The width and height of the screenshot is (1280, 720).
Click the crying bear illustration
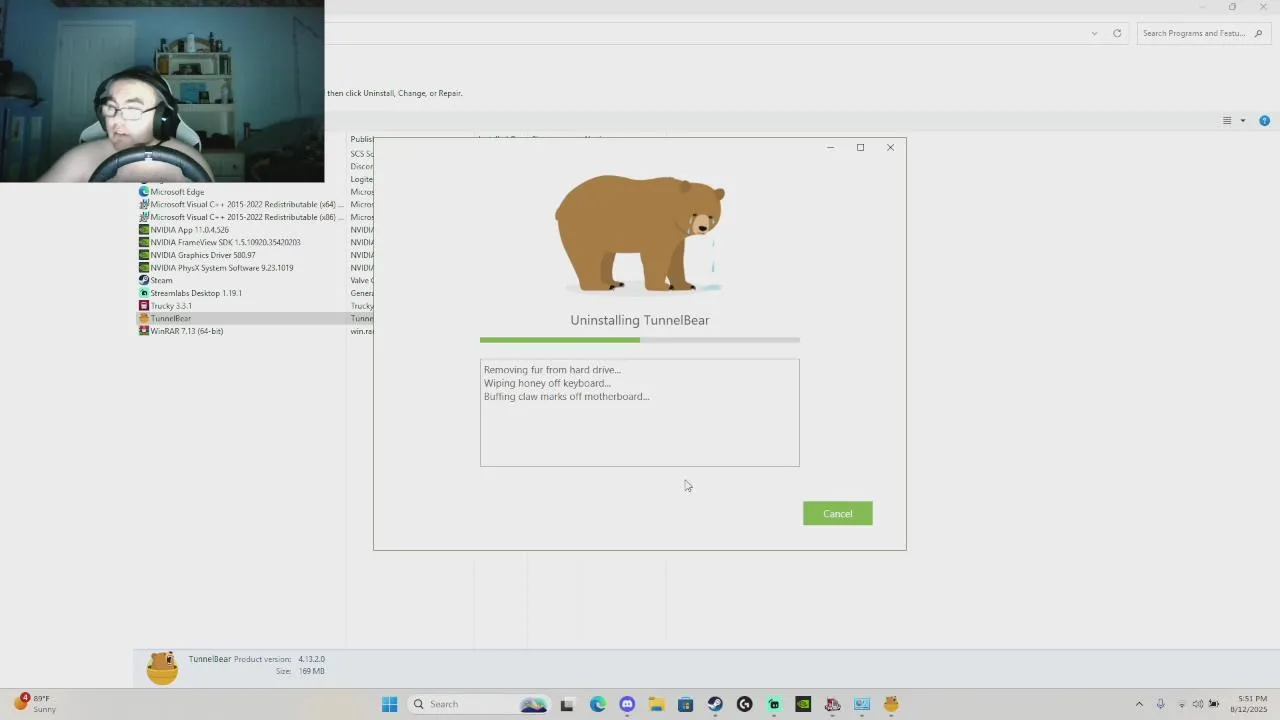point(640,233)
